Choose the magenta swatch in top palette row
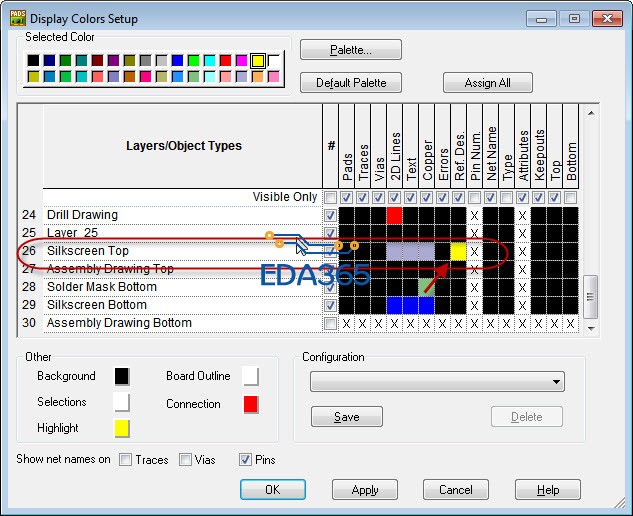 pyautogui.click(x=241, y=61)
